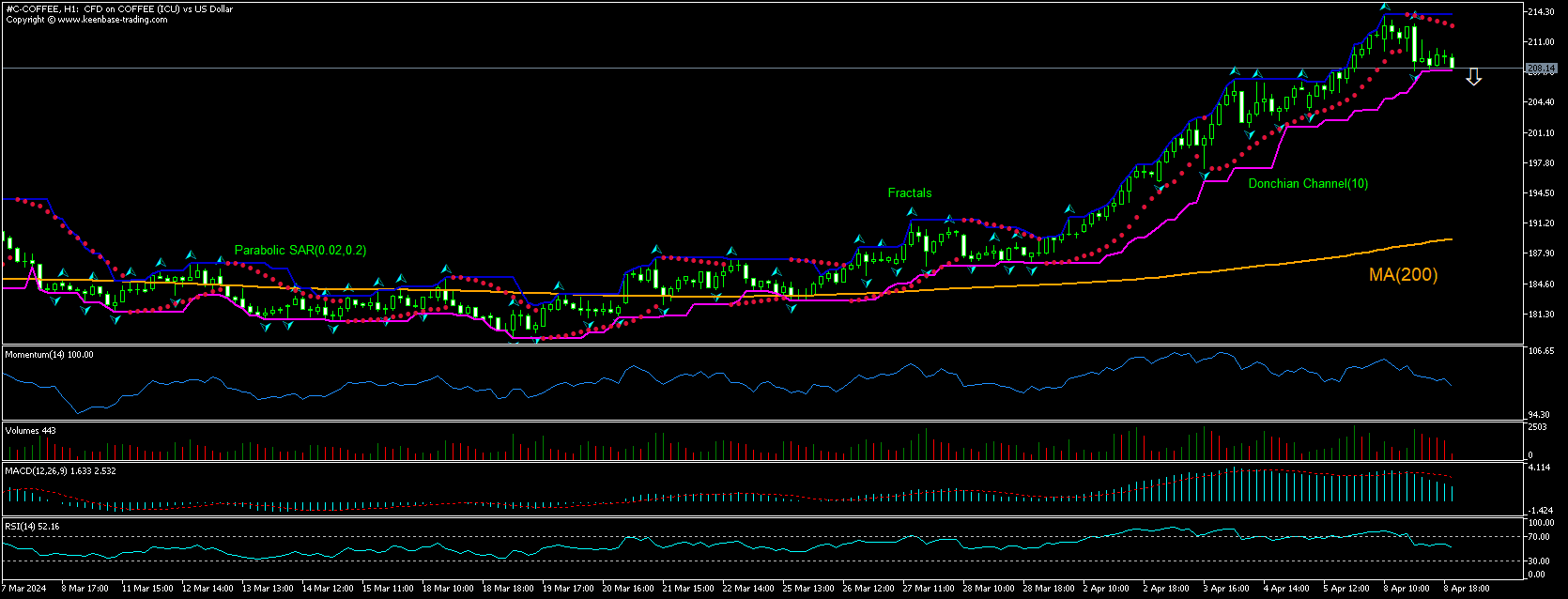Click the 8 Apr 18:00 time label

pyautogui.click(x=1467, y=589)
